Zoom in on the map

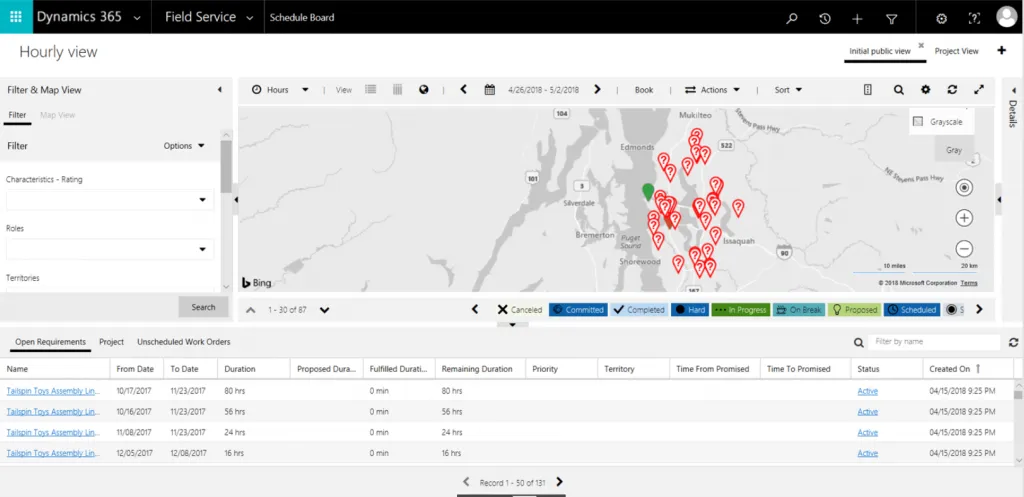click(x=964, y=218)
